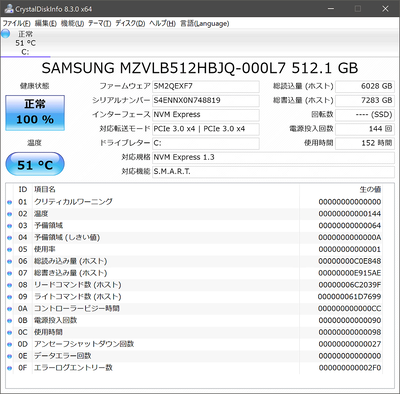Click the 51 °C temperature button

tap(35, 164)
